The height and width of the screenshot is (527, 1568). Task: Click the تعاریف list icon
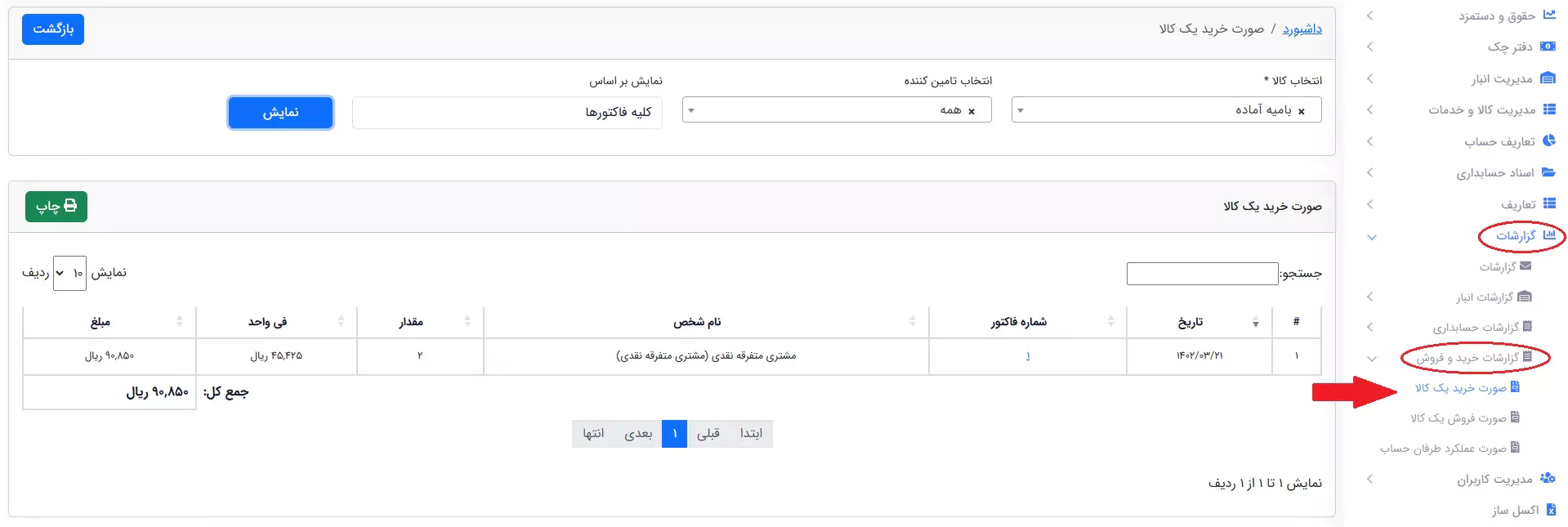click(1549, 203)
